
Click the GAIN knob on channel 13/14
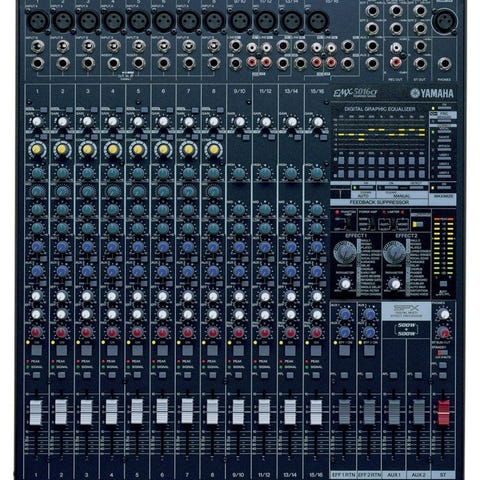(291, 122)
